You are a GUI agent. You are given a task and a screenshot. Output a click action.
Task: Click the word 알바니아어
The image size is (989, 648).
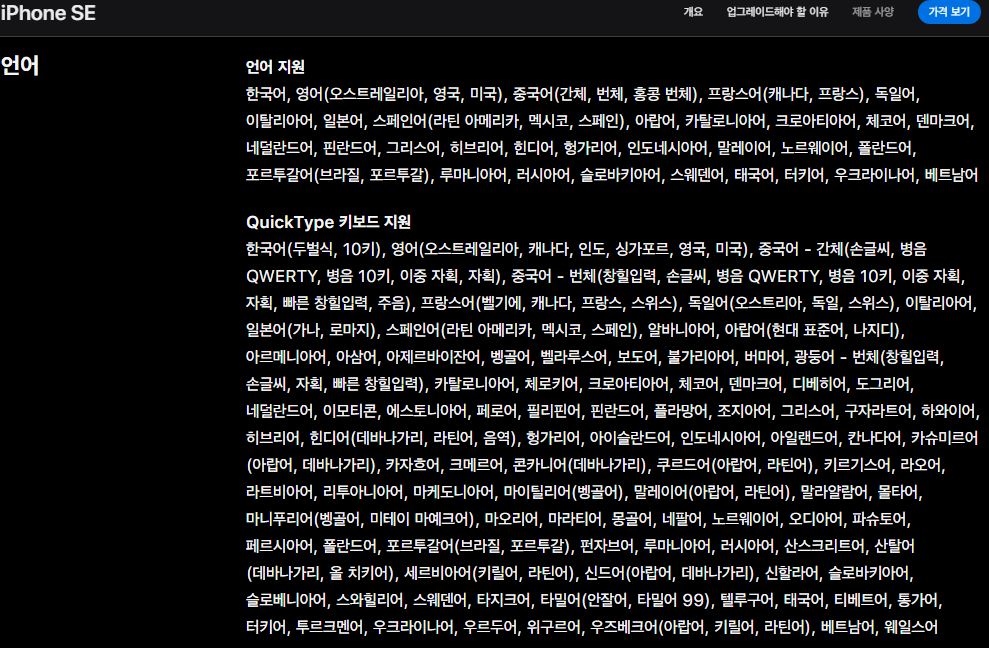point(681,331)
